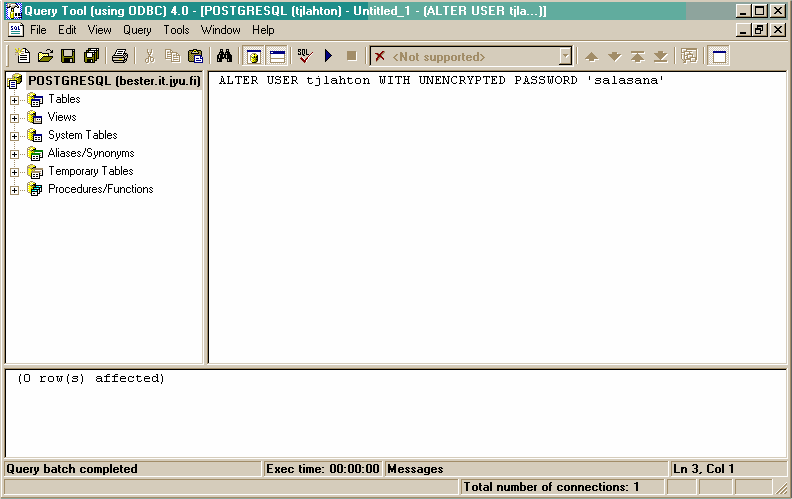Screen dimensions: 792x499
Task: Expand the System Tables node
Action: (x=15, y=136)
